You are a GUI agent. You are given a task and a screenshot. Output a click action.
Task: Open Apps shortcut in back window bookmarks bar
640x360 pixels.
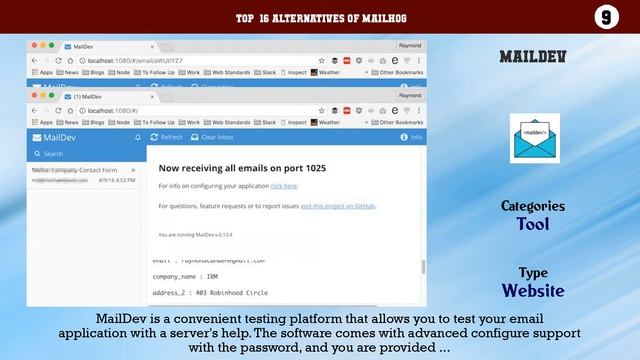42,72
